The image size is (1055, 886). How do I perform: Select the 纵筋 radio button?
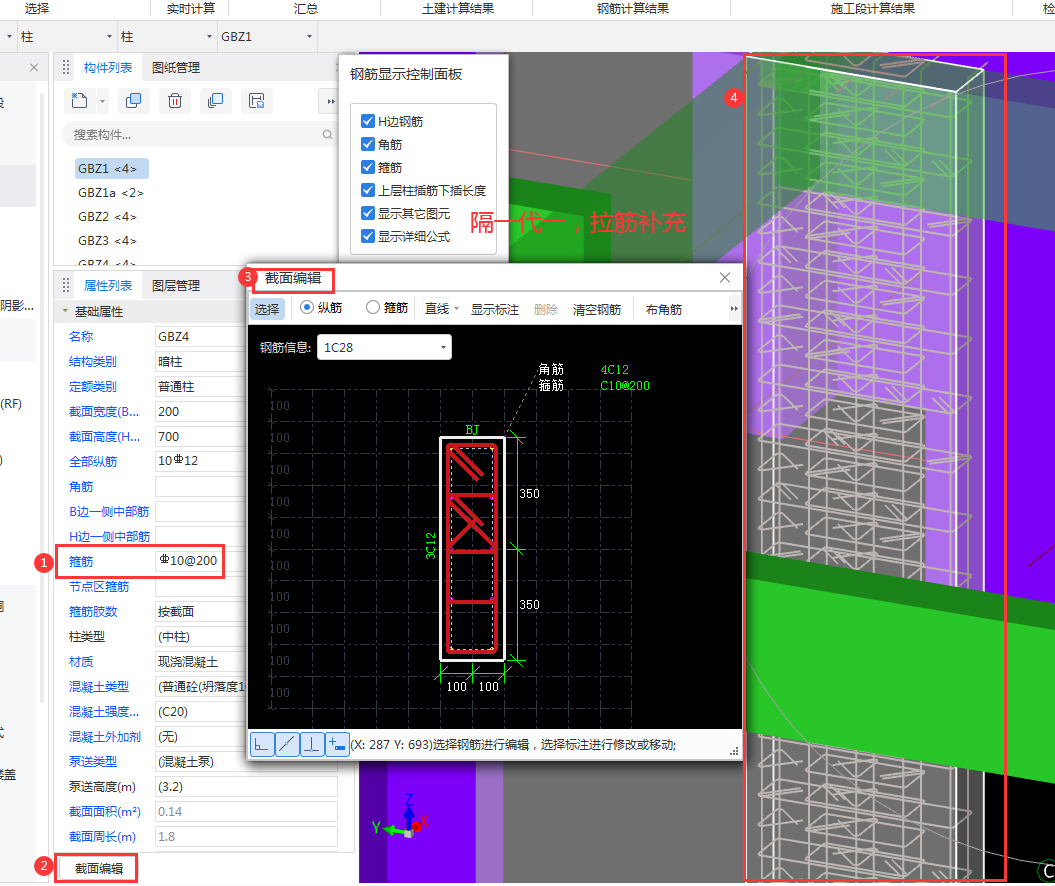tap(307, 307)
